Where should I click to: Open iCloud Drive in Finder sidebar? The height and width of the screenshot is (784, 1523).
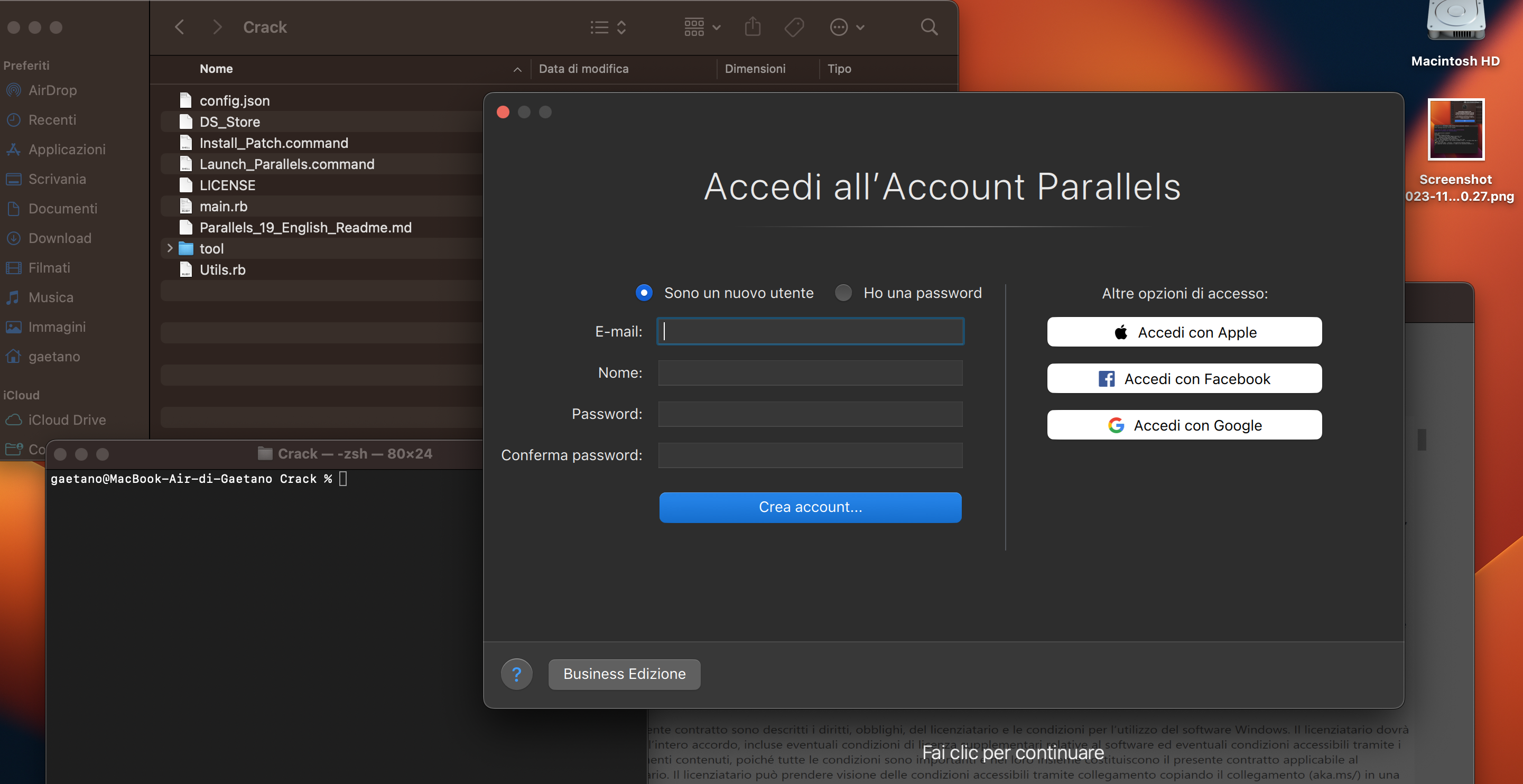[67, 420]
